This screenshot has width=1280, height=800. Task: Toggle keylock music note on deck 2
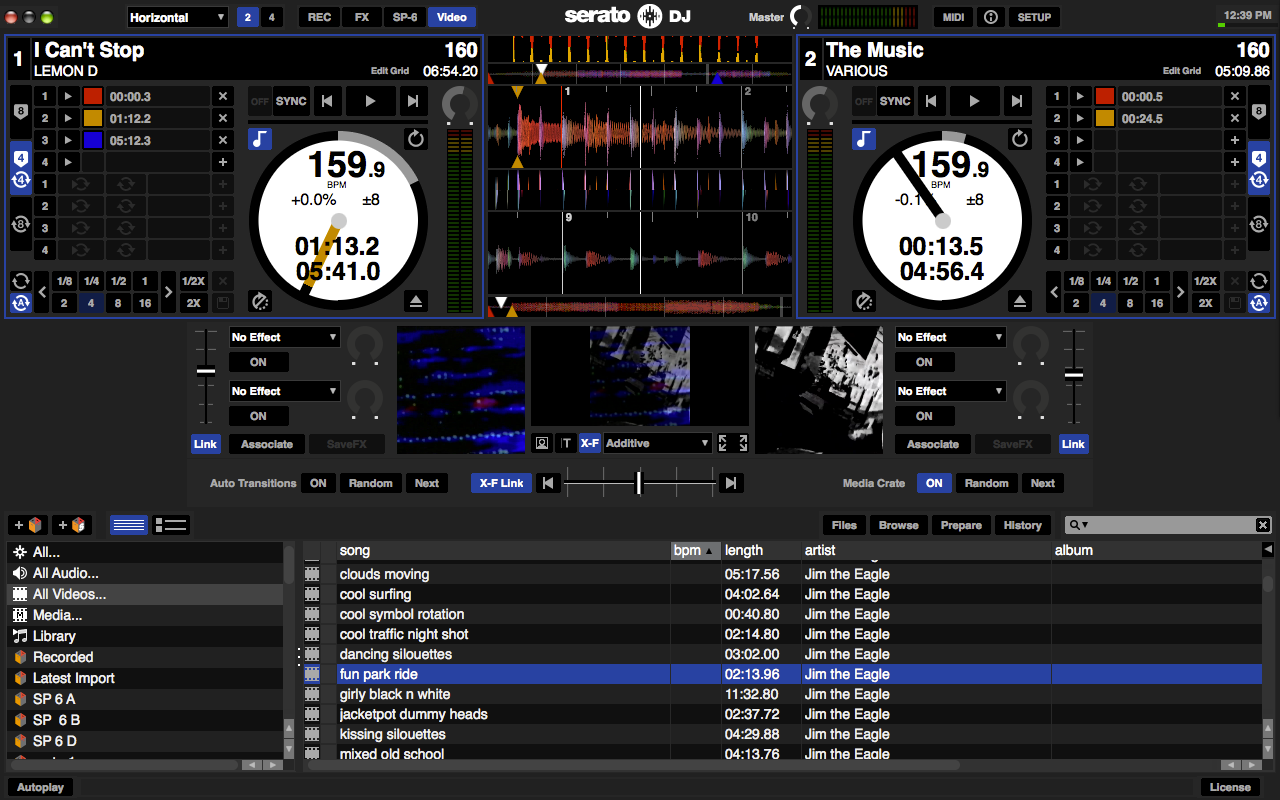pos(864,139)
